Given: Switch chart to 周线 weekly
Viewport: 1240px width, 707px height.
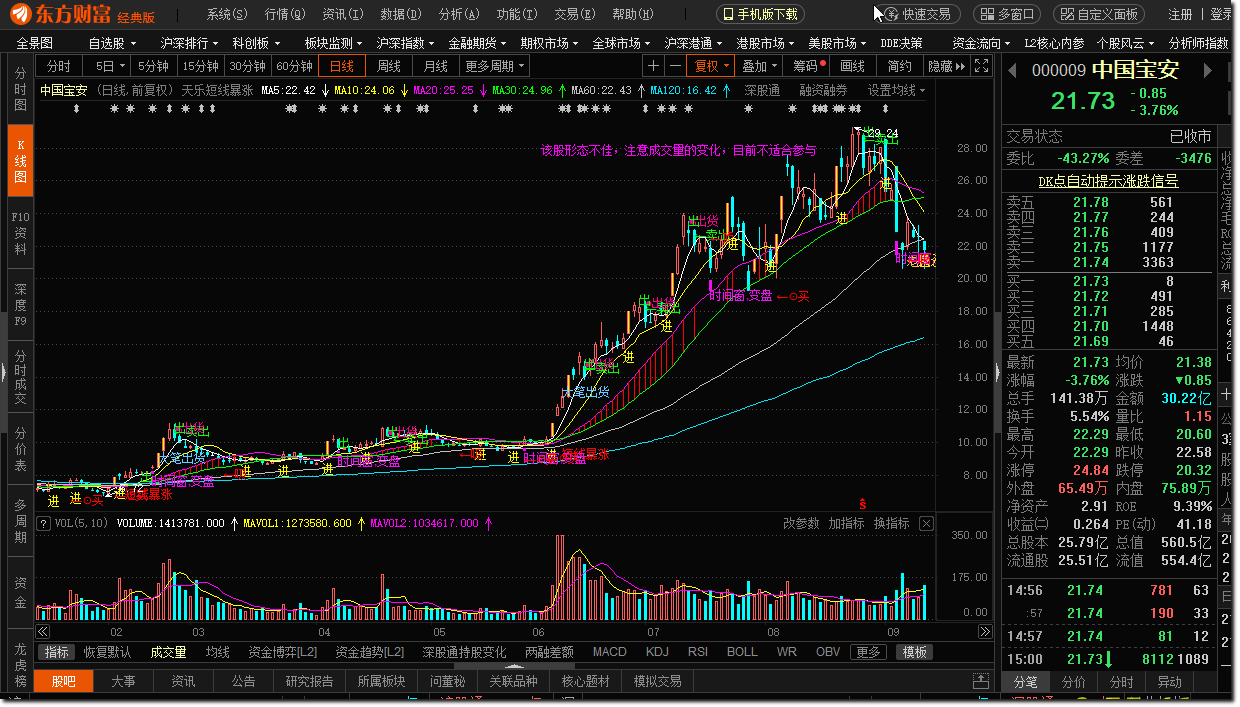Looking at the screenshot, I should (389, 66).
